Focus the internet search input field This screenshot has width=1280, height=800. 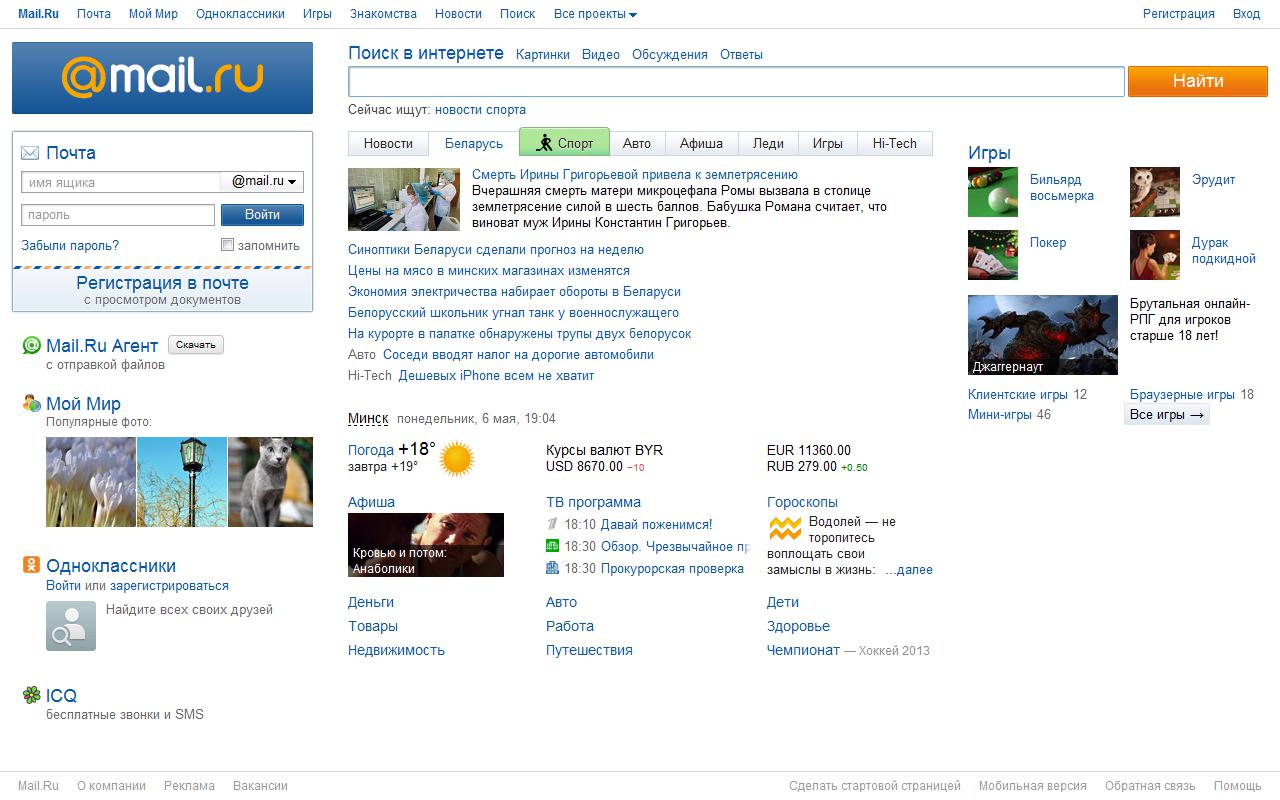(736, 82)
